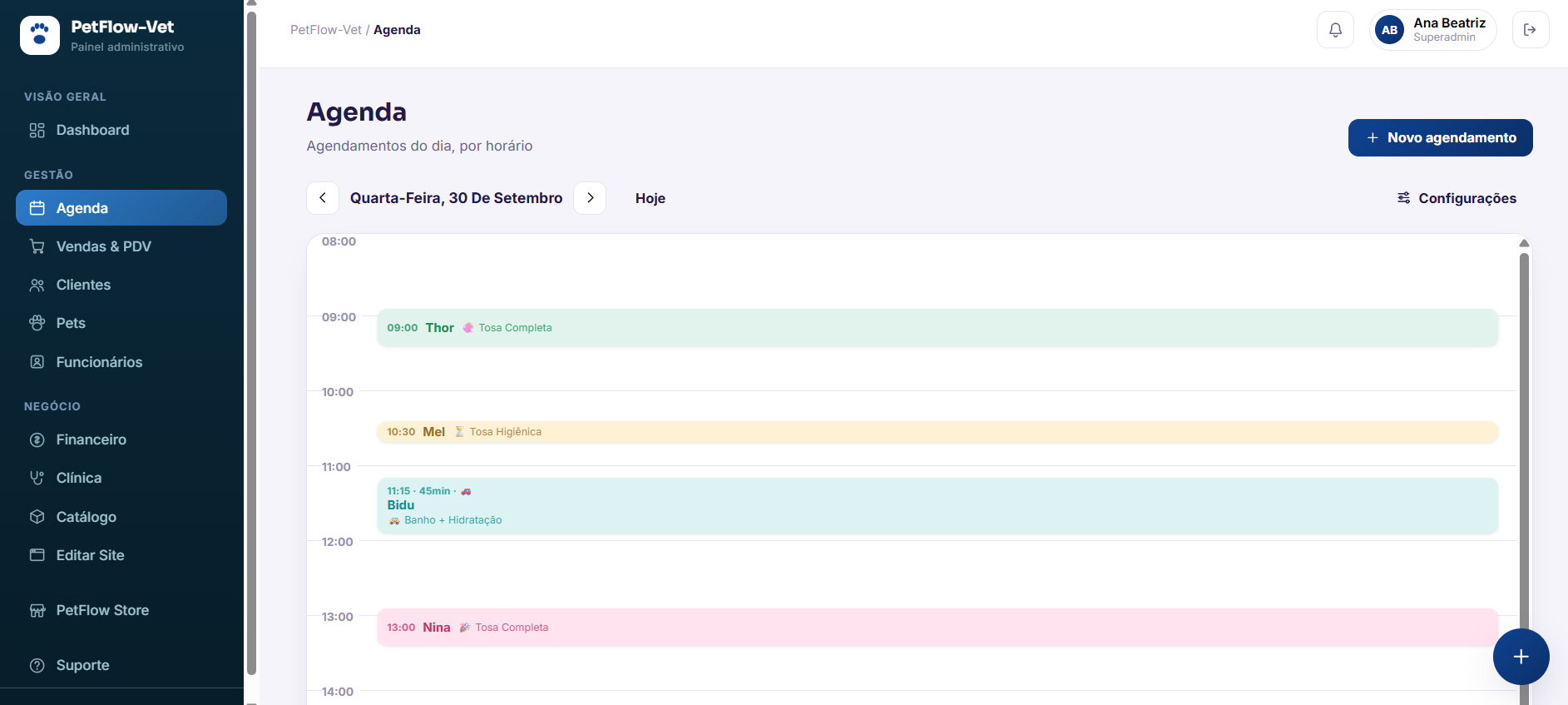The width and height of the screenshot is (1568, 705).
Task: Click the Clínica stethoscope icon
Action: coord(37,478)
